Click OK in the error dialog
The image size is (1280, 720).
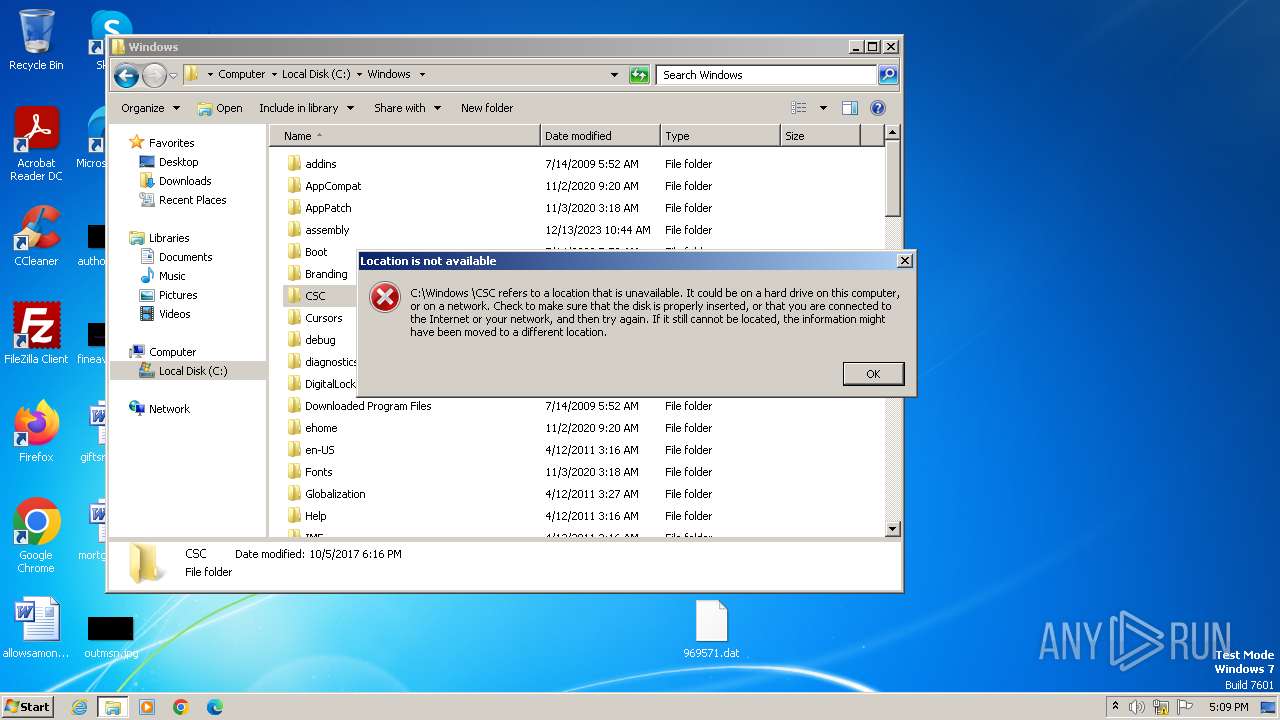[873, 373]
